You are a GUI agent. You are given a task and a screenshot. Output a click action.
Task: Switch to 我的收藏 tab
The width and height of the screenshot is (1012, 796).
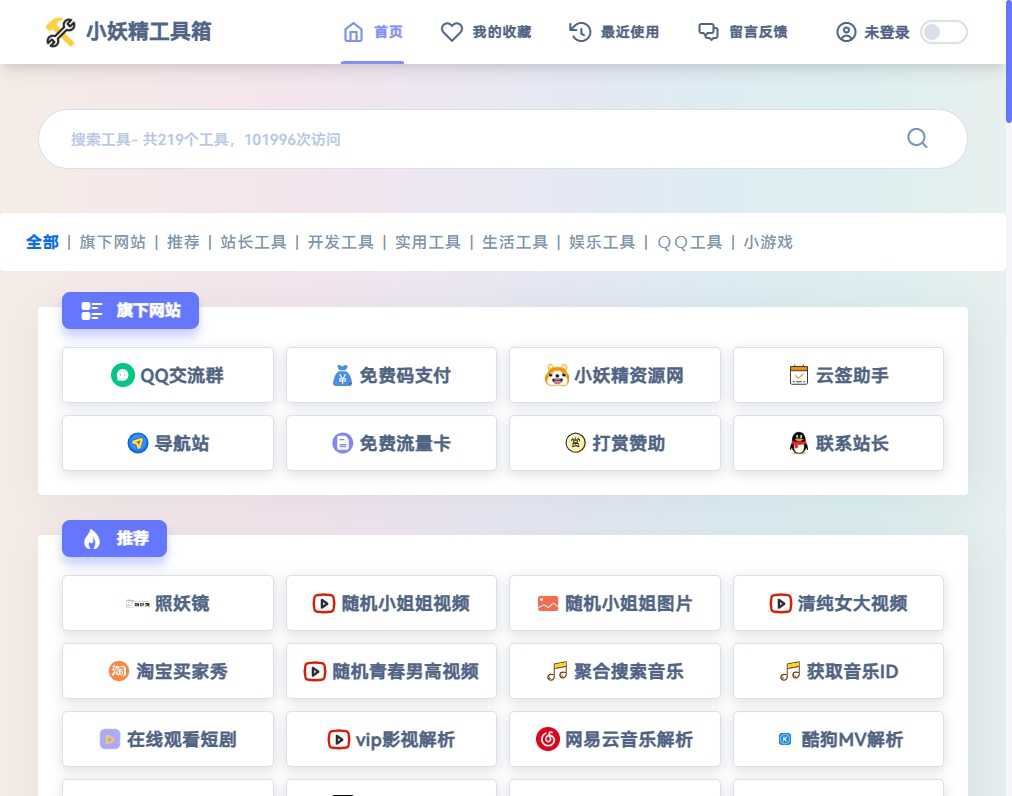(487, 31)
